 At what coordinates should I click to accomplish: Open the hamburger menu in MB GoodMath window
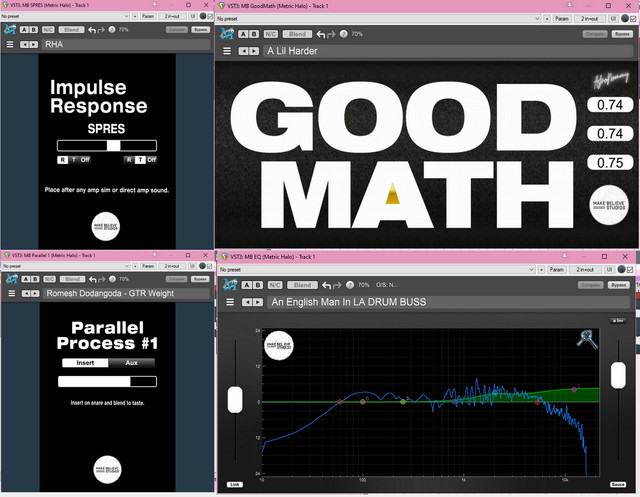point(227,51)
